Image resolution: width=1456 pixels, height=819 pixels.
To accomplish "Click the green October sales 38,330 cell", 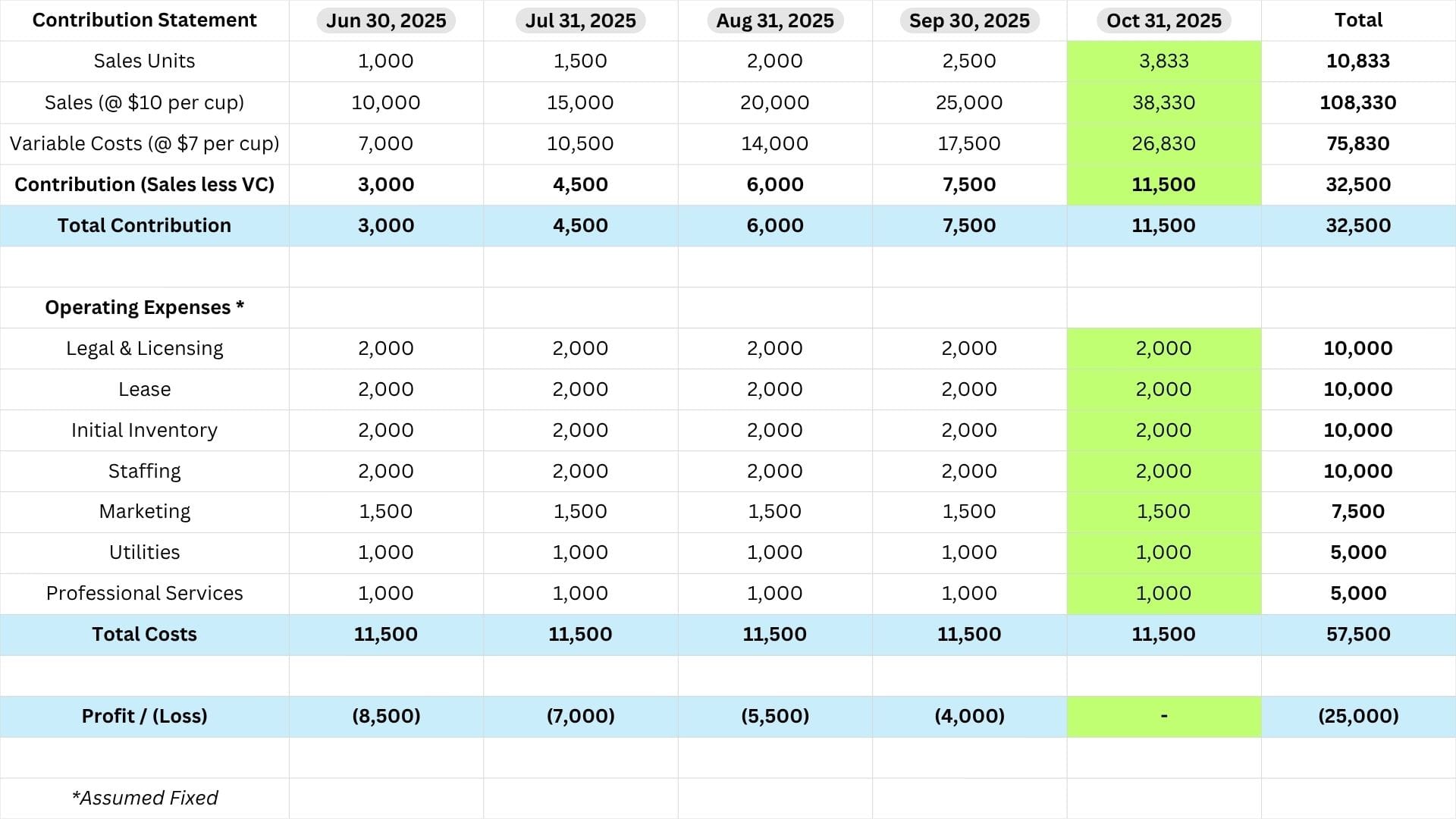I will point(1163,102).
